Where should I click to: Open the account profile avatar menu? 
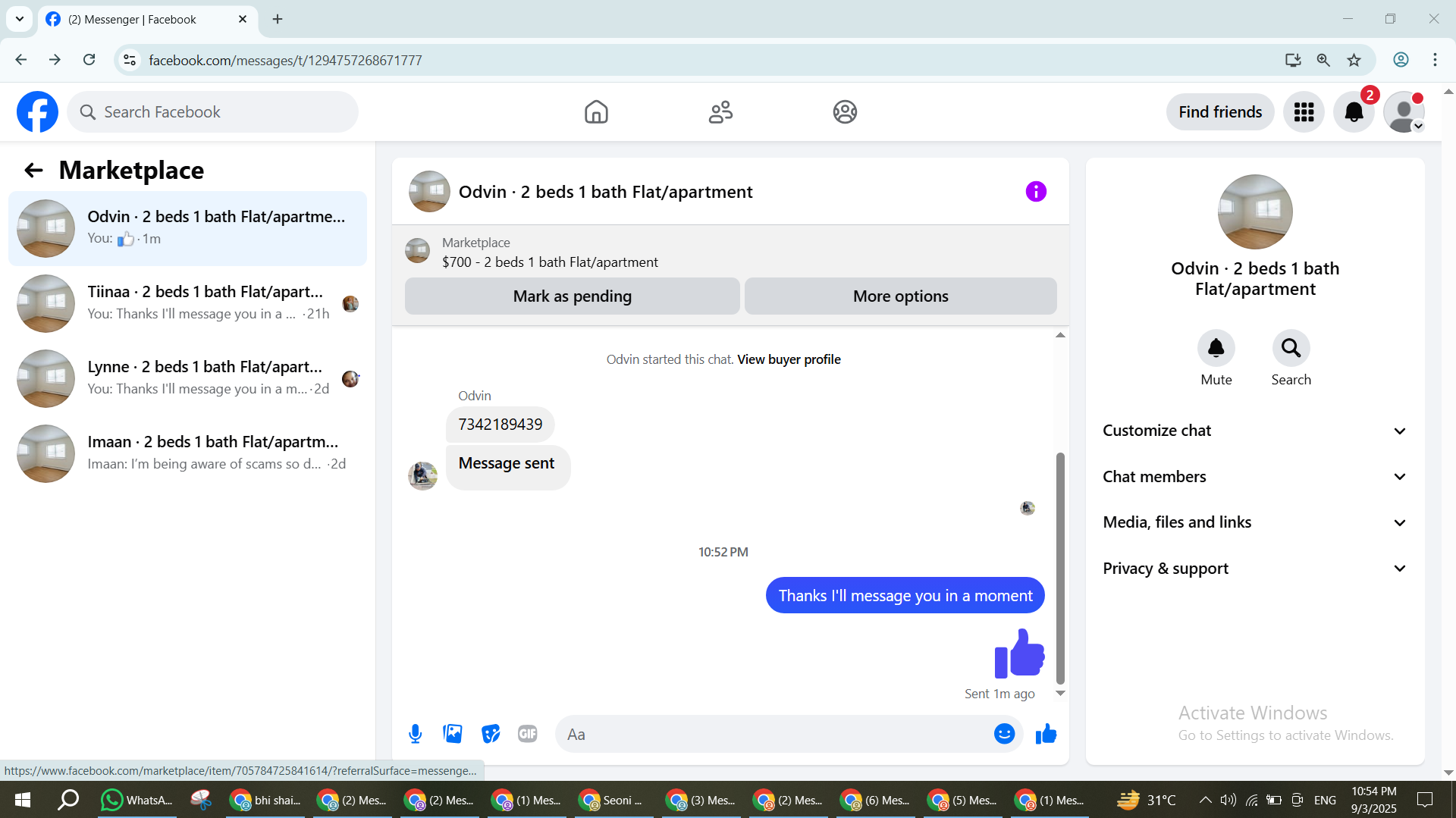[x=1404, y=112]
